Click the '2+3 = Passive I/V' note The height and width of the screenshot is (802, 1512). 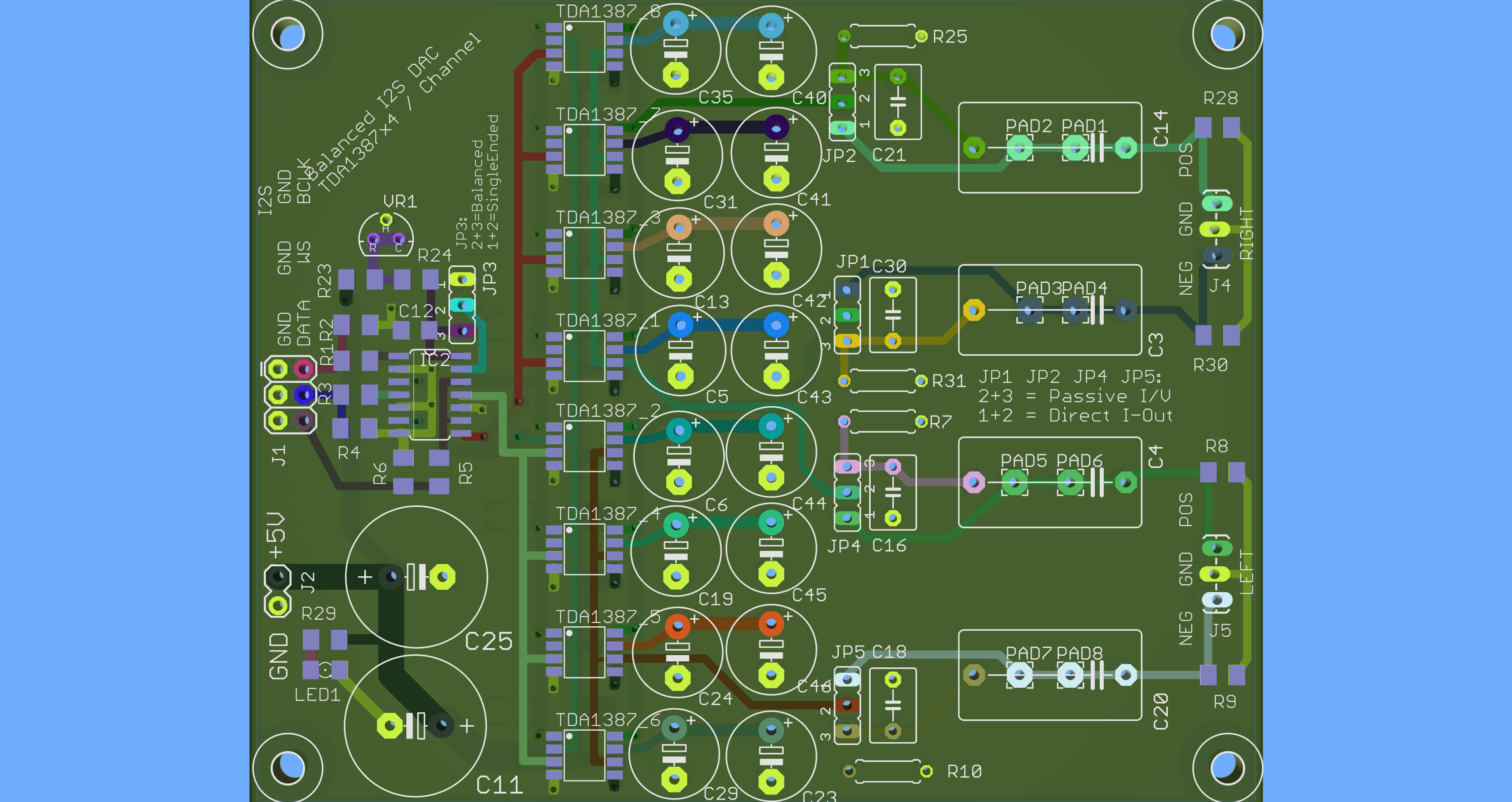[x=1074, y=396]
